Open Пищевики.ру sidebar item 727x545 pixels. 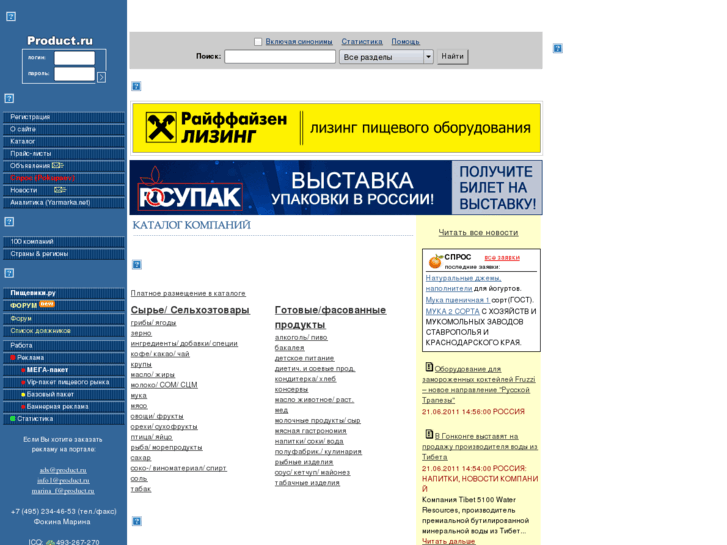[x=64, y=293]
